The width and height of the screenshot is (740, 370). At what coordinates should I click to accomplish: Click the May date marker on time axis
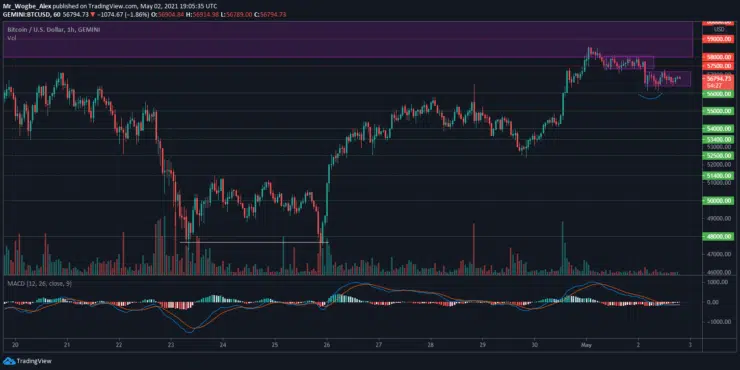(586, 345)
